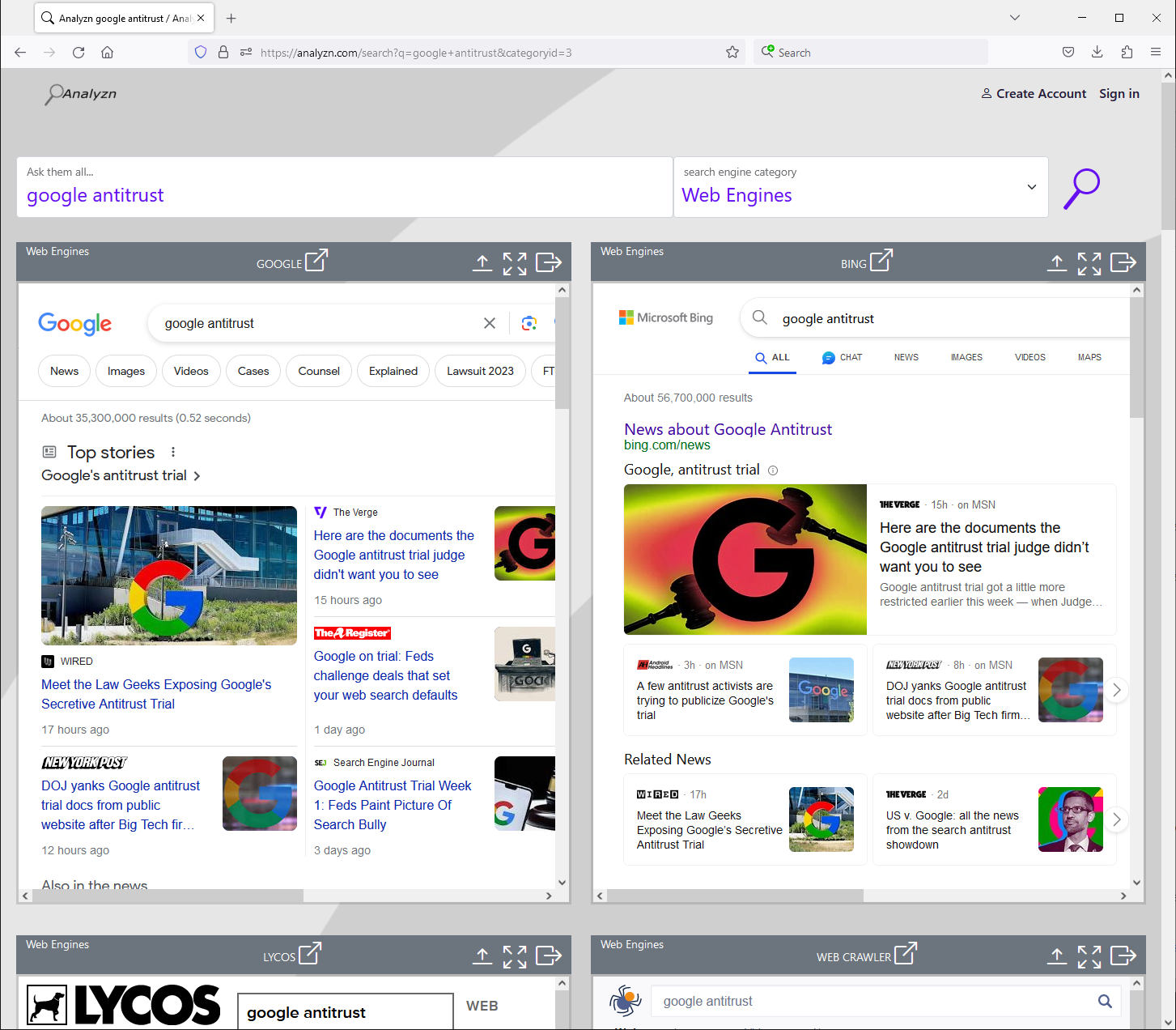This screenshot has width=1176, height=1030.
Task: List all browser tabs dropdown arrow
Action: point(1015,18)
